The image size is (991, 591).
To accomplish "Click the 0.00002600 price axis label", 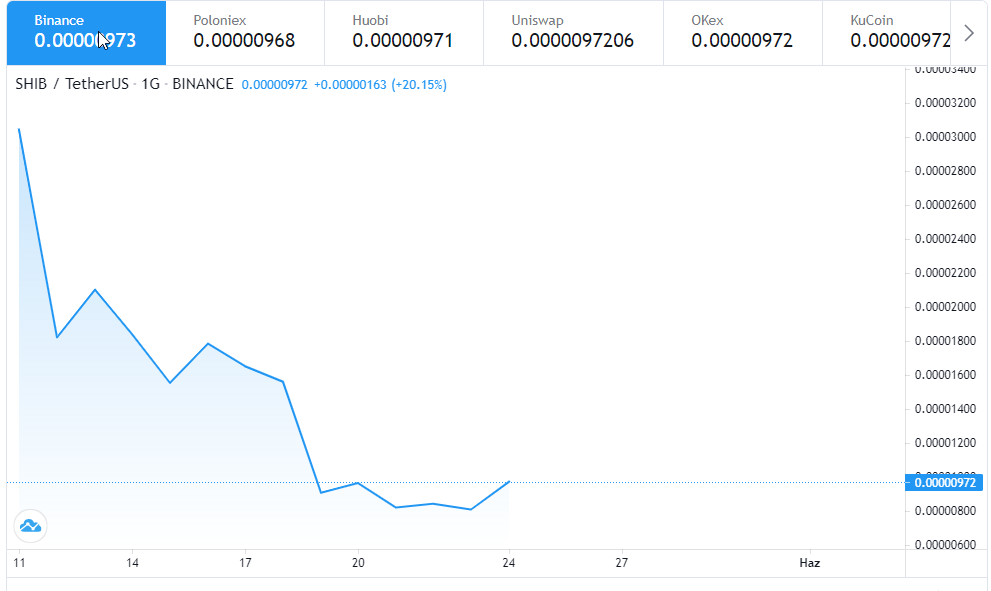I will (945, 205).
